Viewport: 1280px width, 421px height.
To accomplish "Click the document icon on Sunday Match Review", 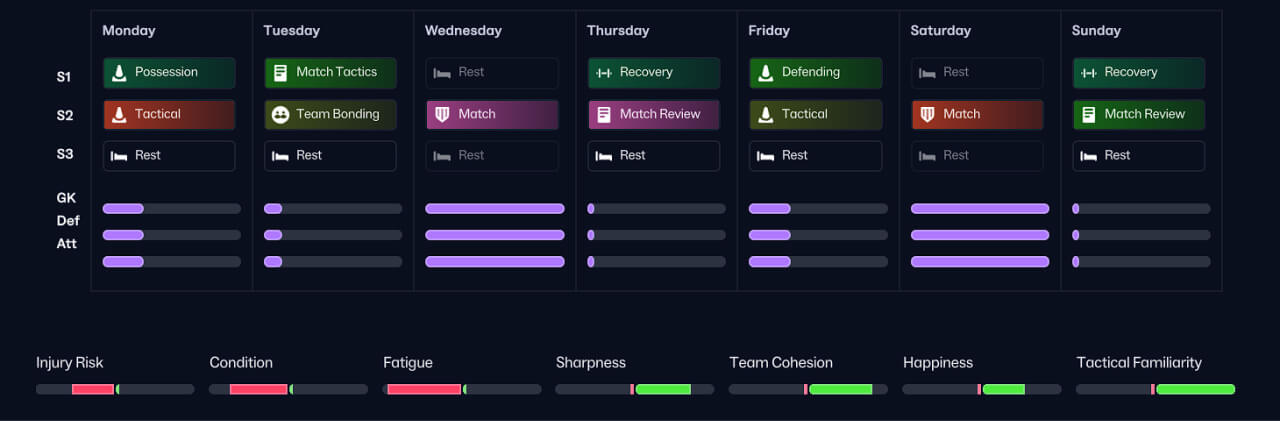I will point(1089,114).
